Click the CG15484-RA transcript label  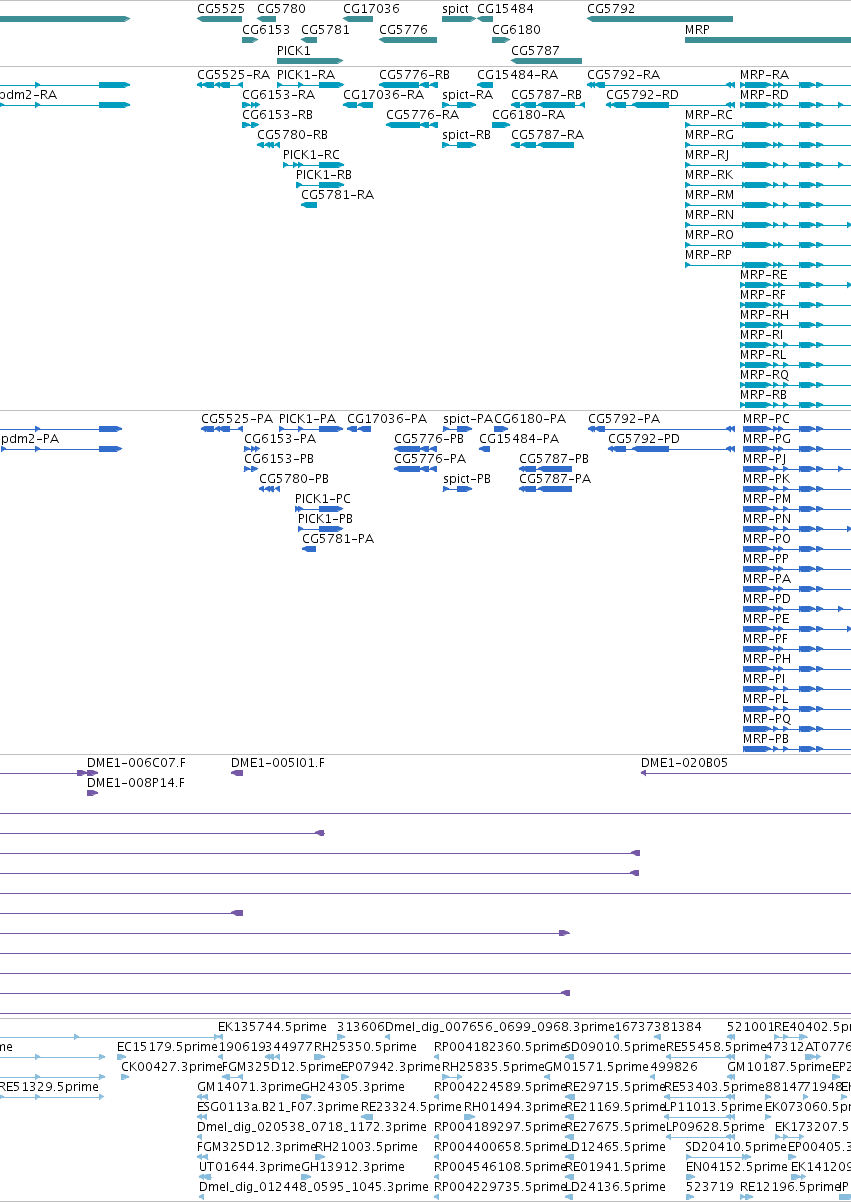pyautogui.click(x=517, y=75)
